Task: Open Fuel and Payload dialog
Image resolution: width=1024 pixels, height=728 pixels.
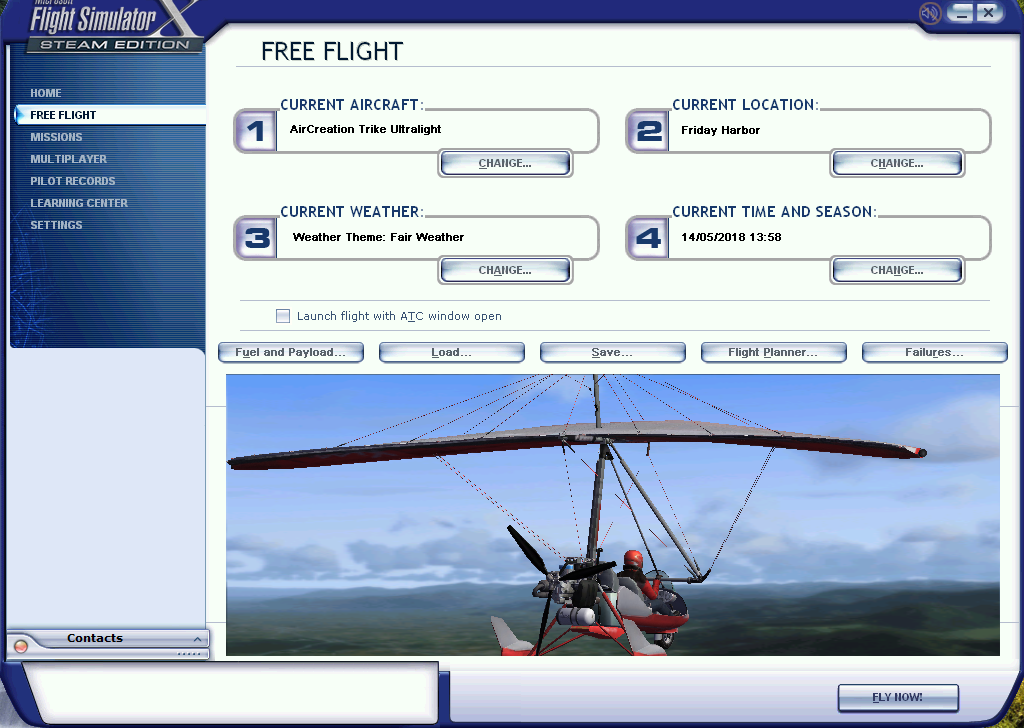Action: [291, 353]
